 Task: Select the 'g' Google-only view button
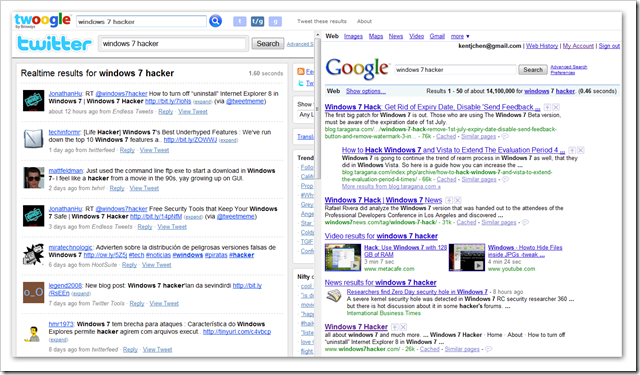click(x=275, y=21)
